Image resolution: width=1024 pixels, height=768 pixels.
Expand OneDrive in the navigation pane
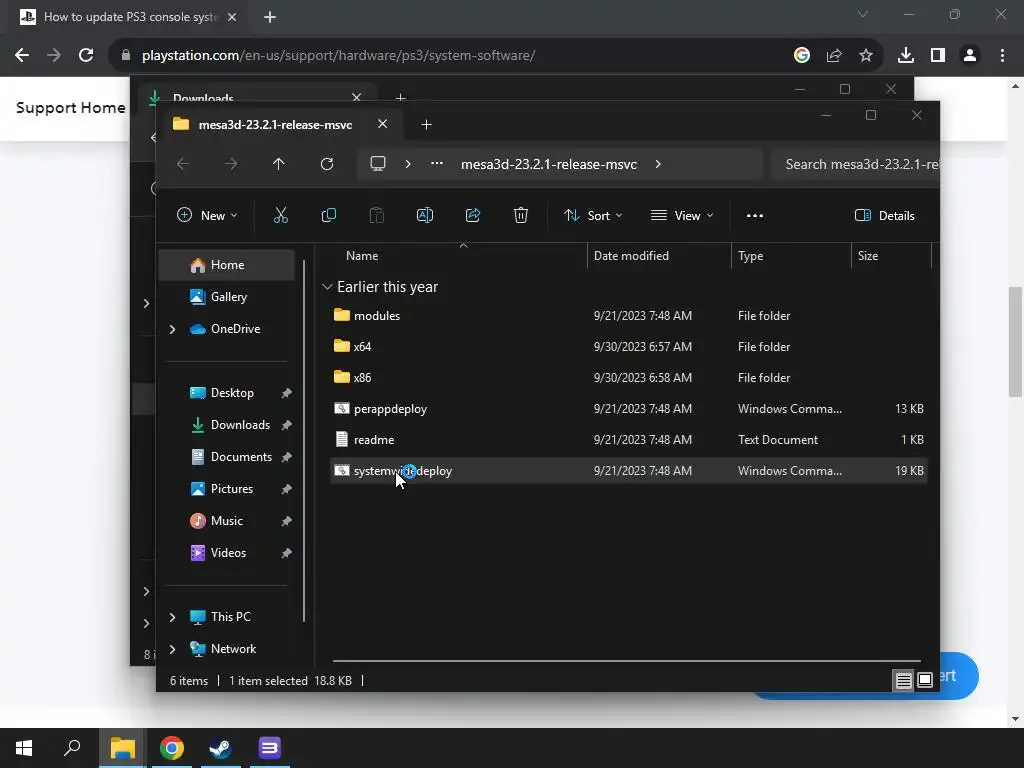(x=172, y=329)
